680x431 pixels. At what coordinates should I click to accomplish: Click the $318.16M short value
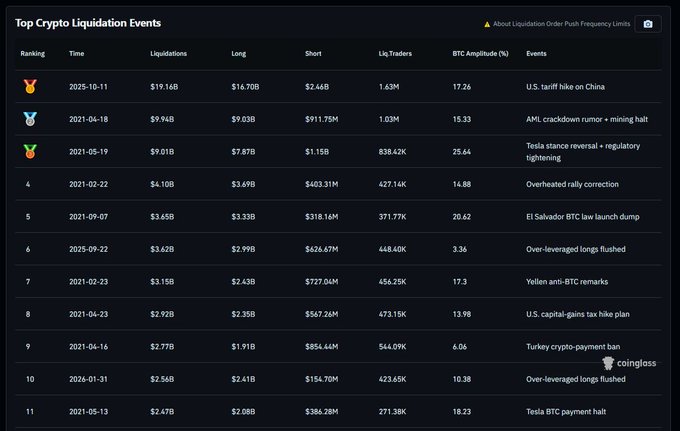321,217
